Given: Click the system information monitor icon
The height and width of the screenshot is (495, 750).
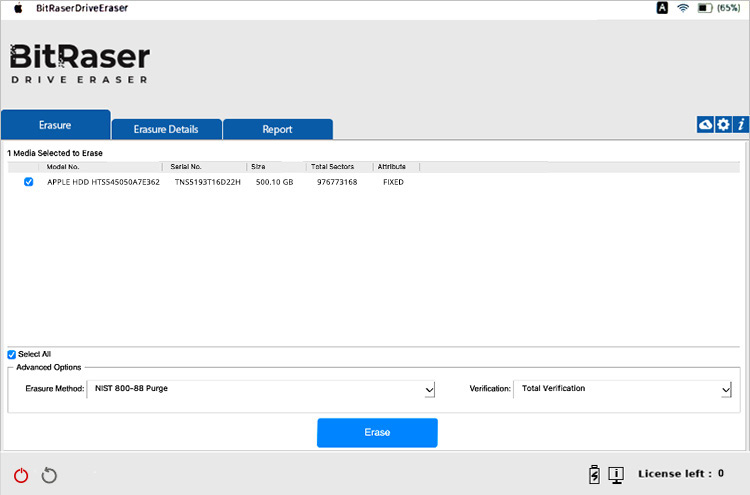Looking at the screenshot, I should (x=616, y=474).
